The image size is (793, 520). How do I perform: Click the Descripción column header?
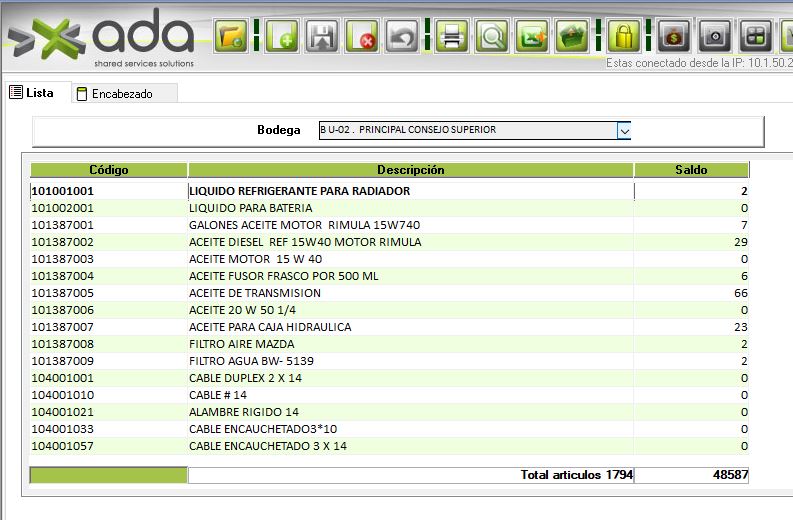point(410,170)
